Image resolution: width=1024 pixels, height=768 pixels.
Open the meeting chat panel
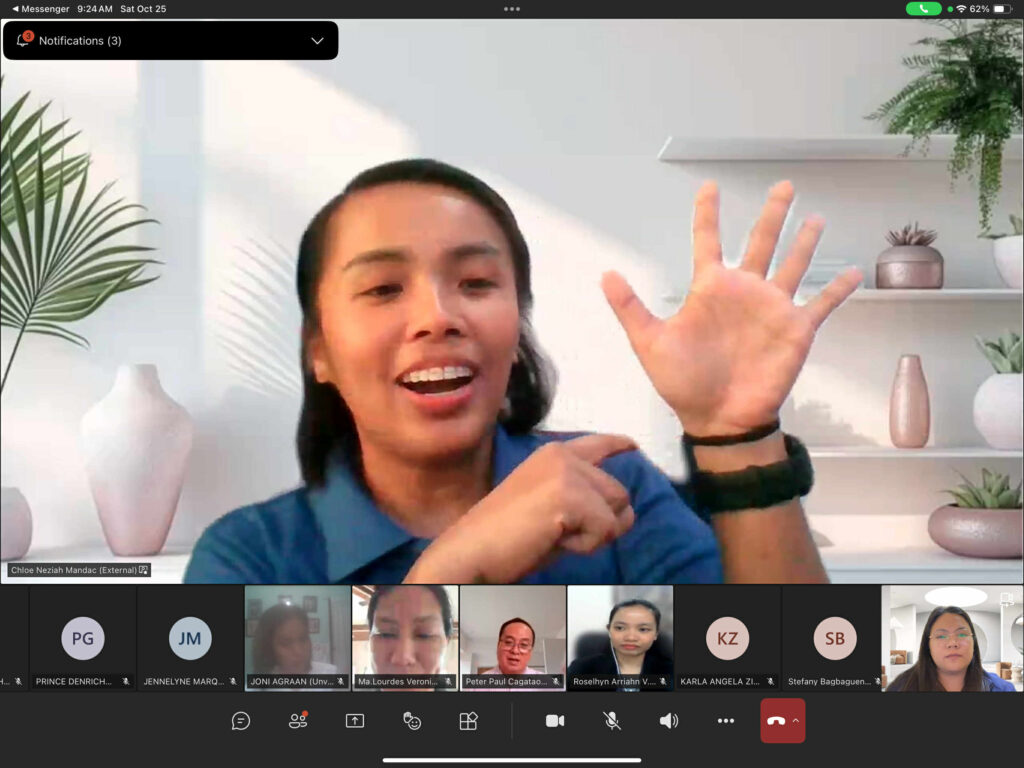point(241,721)
